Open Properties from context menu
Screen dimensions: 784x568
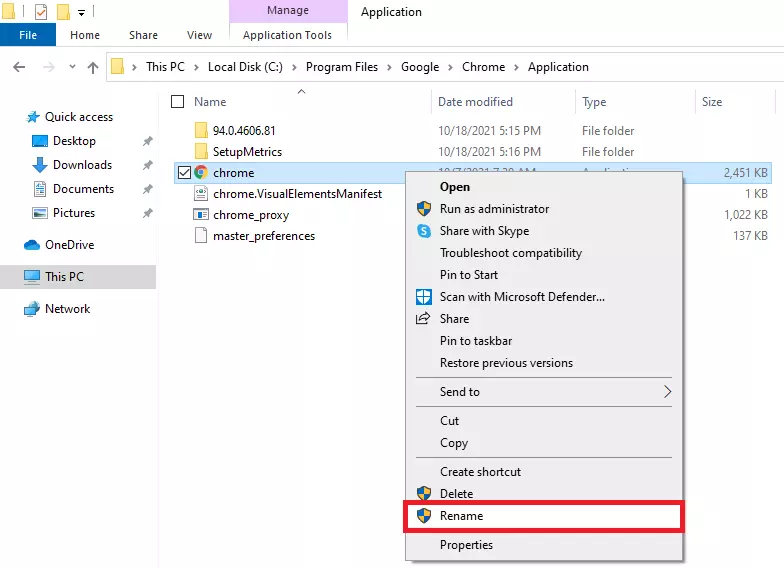pyautogui.click(x=544, y=544)
